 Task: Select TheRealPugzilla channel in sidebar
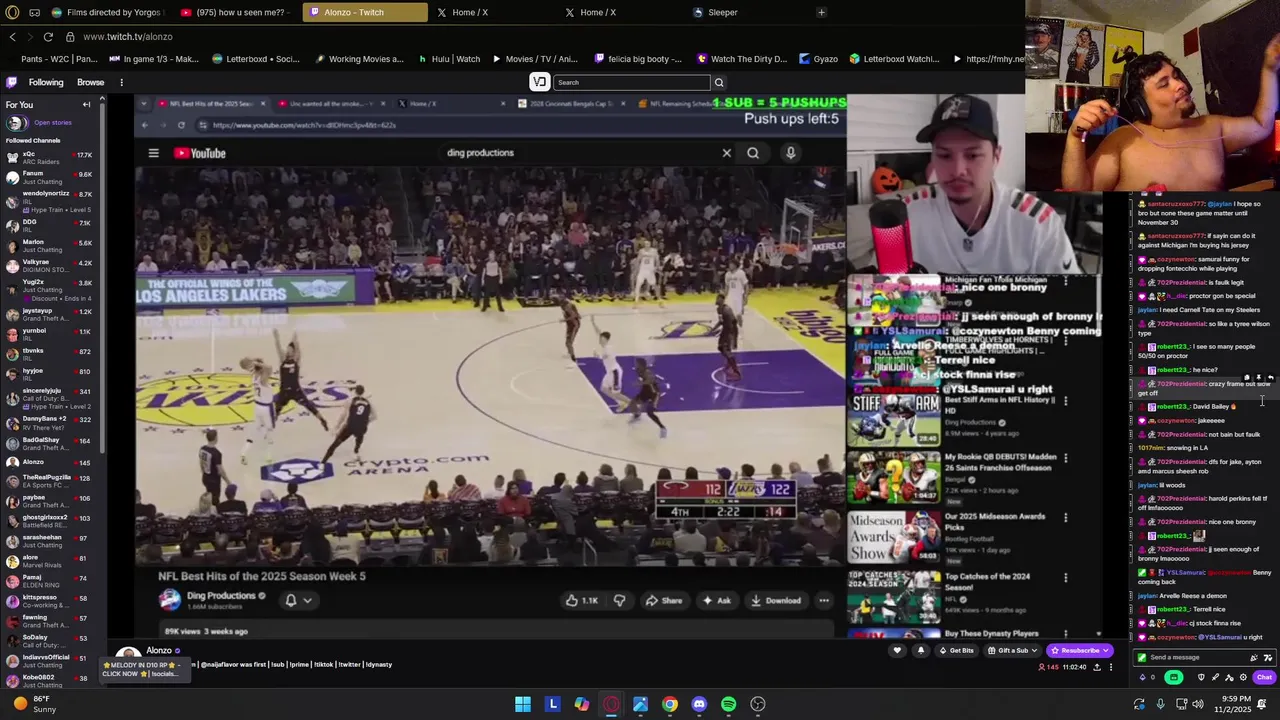(50, 481)
